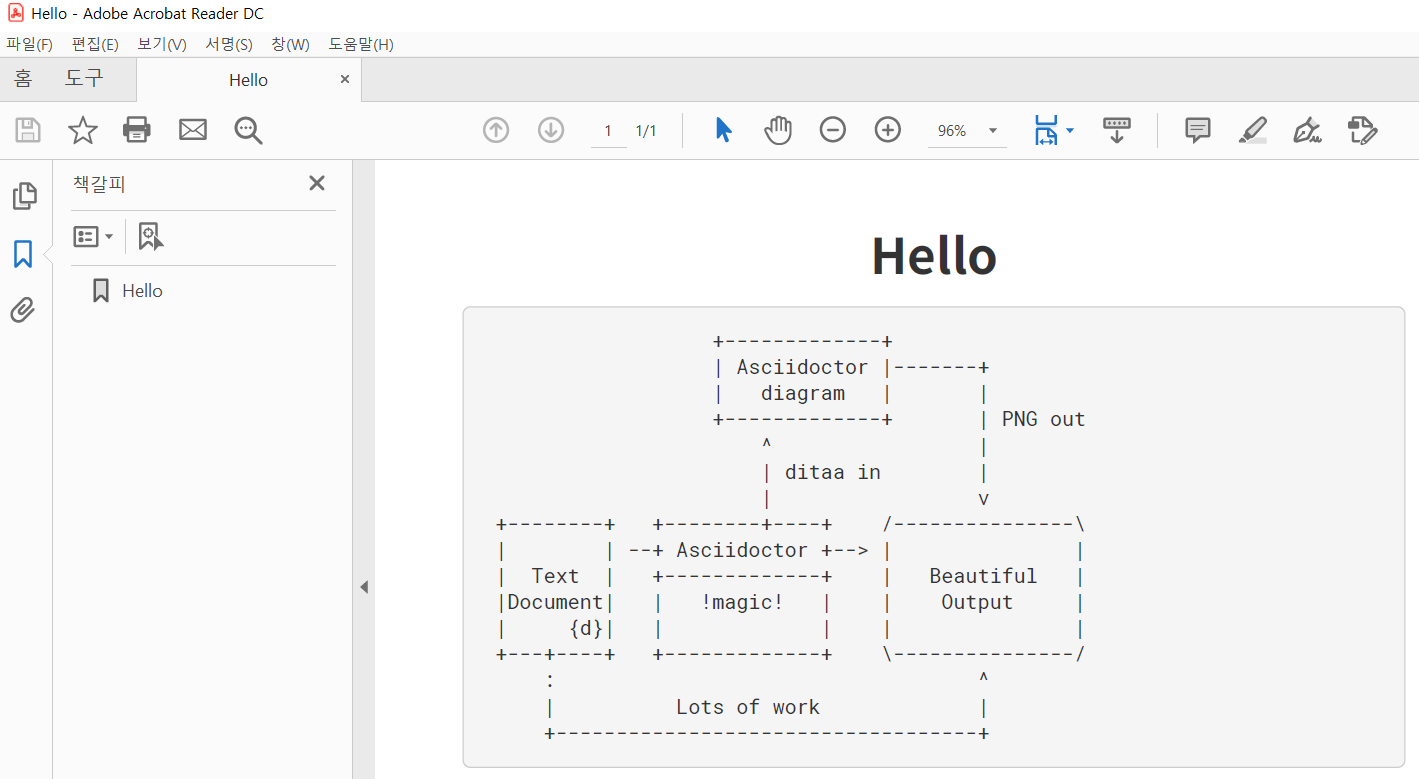Activate the Hand pan tool
This screenshot has height=779, width=1419.
coord(778,130)
